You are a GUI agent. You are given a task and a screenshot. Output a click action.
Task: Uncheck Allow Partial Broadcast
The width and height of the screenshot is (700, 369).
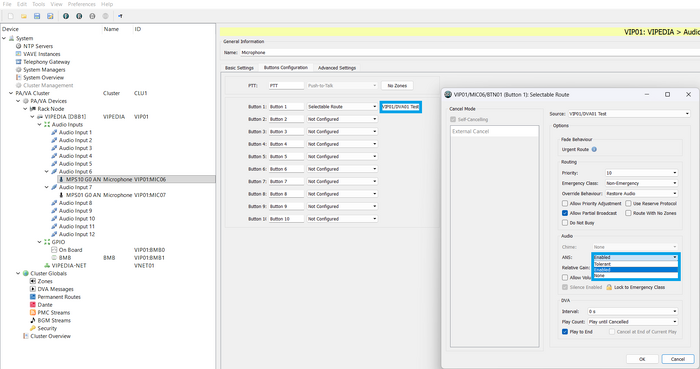tap(565, 213)
